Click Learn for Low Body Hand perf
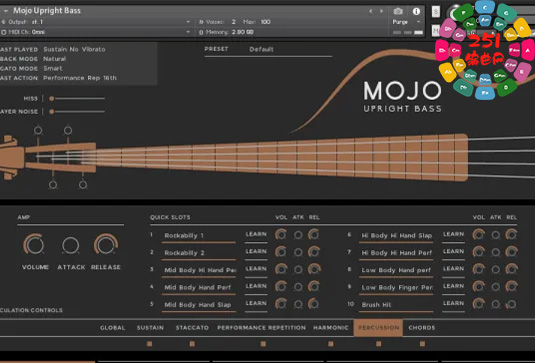Viewport: 535px width, 363px height. tap(453, 269)
